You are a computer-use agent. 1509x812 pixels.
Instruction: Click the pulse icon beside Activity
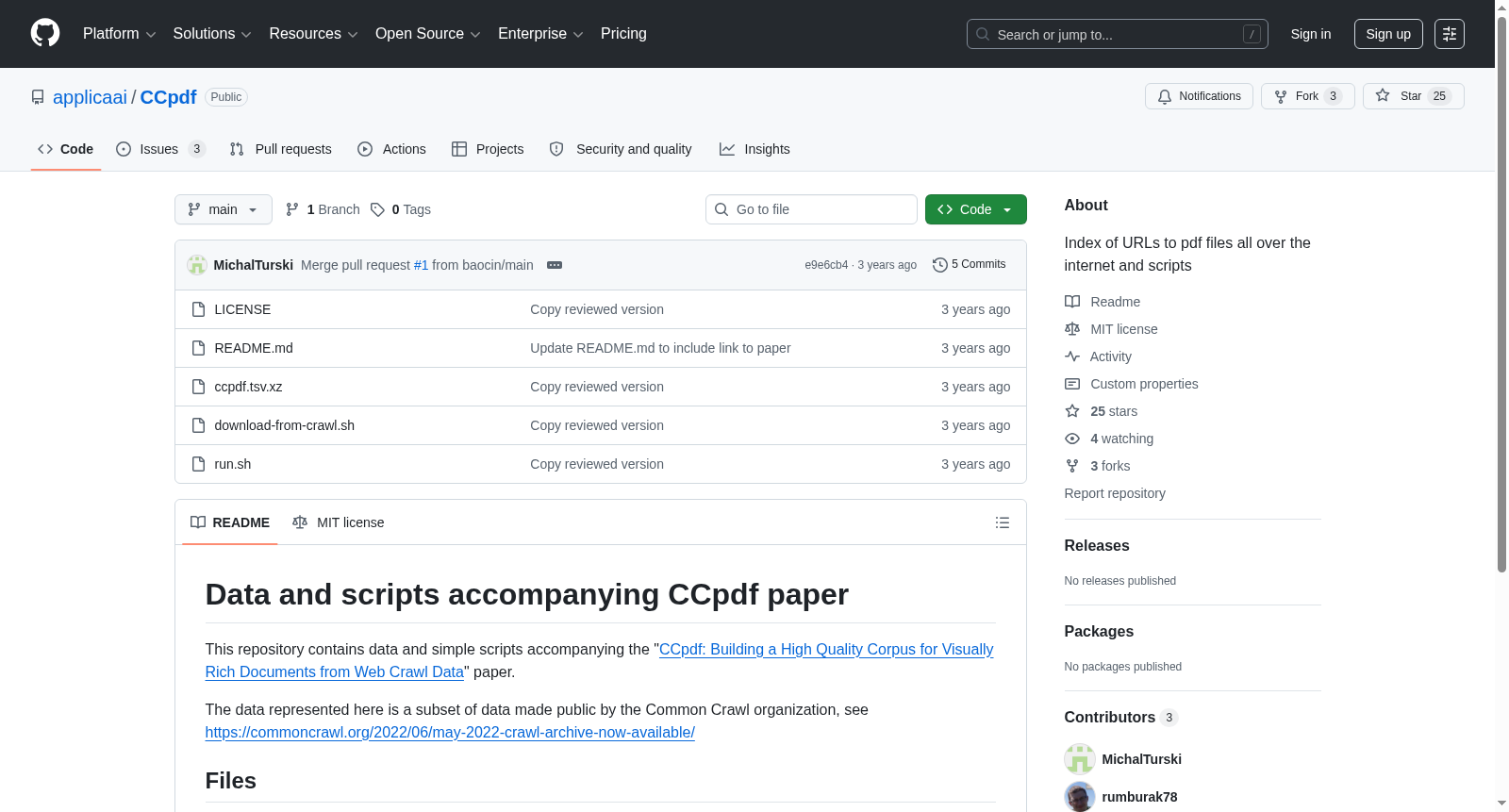(x=1072, y=356)
